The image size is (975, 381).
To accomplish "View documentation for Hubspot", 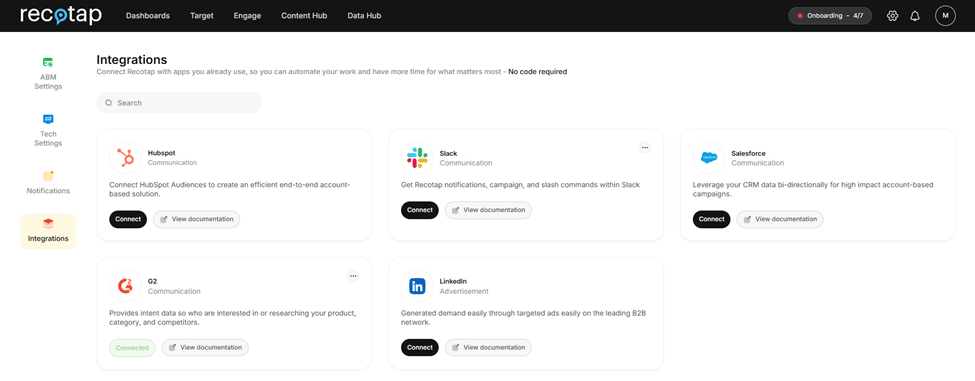I will pyautogui.click(x=196, y=219).
